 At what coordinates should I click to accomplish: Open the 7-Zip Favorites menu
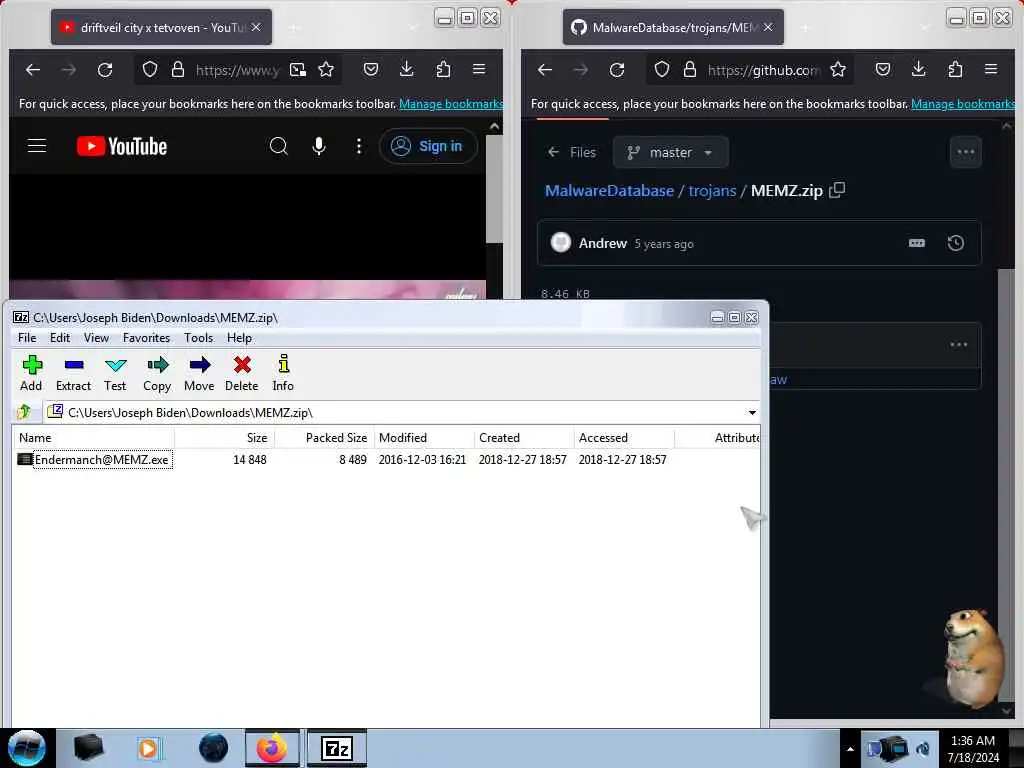click(x=146, y=338)
